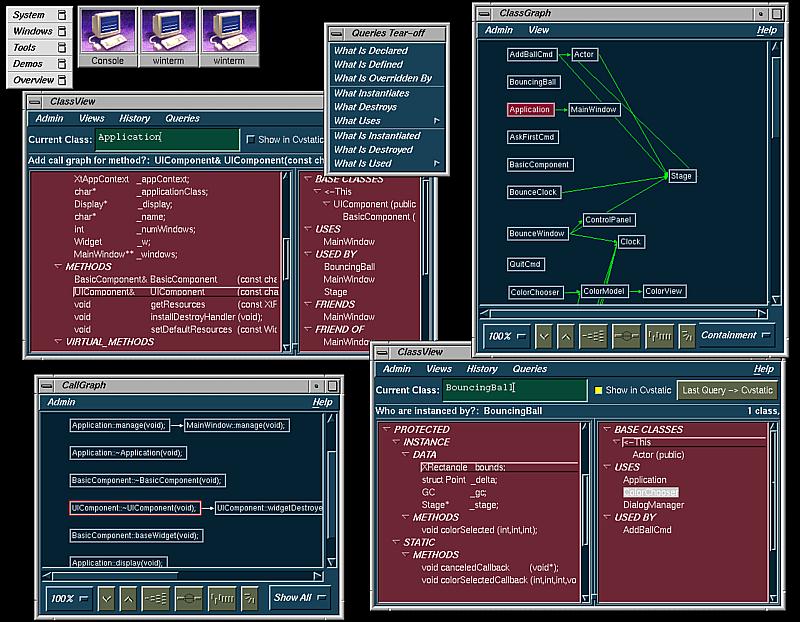Click the node overview icon in ClassGraph toolbar
800x622 pixels.
[626, 335]
